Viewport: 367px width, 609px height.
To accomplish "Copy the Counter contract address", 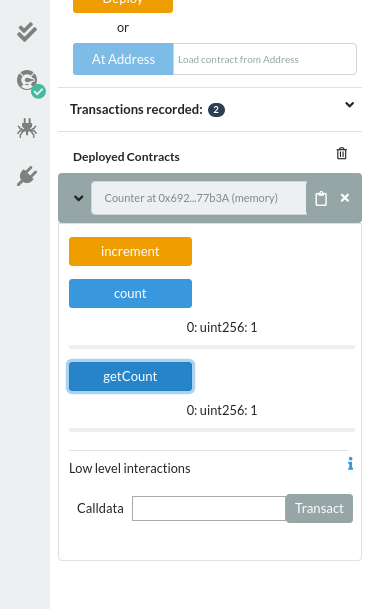I will 321,198.
